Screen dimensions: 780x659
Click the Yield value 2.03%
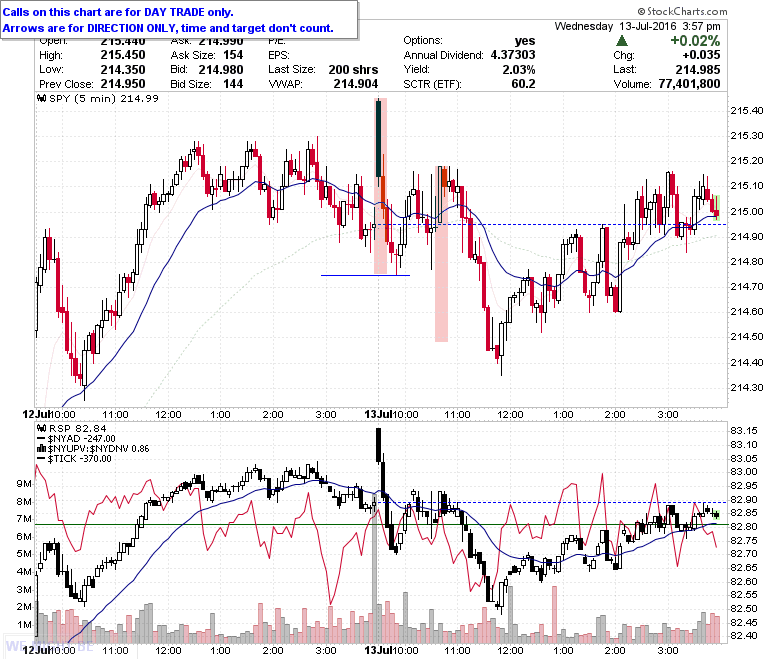519,70
